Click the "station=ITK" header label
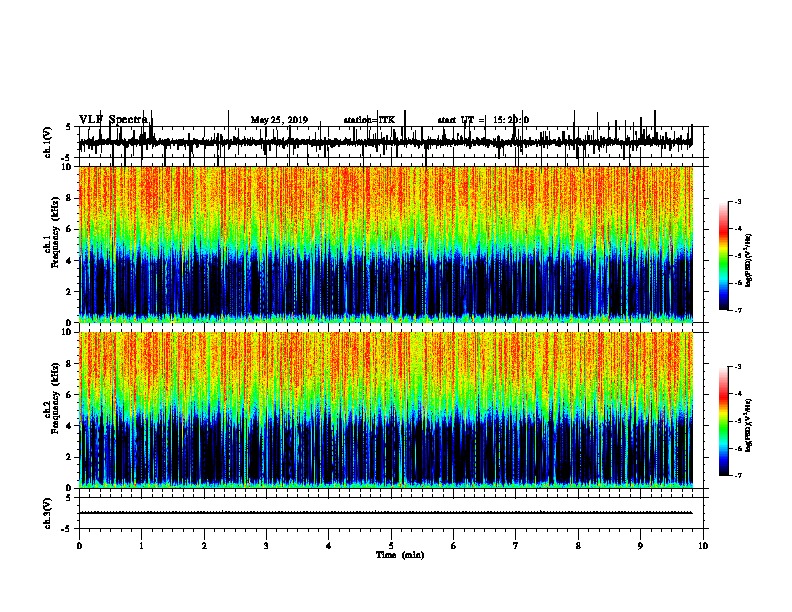This screenshot has width=792, height=612. (x=369, y=120)
